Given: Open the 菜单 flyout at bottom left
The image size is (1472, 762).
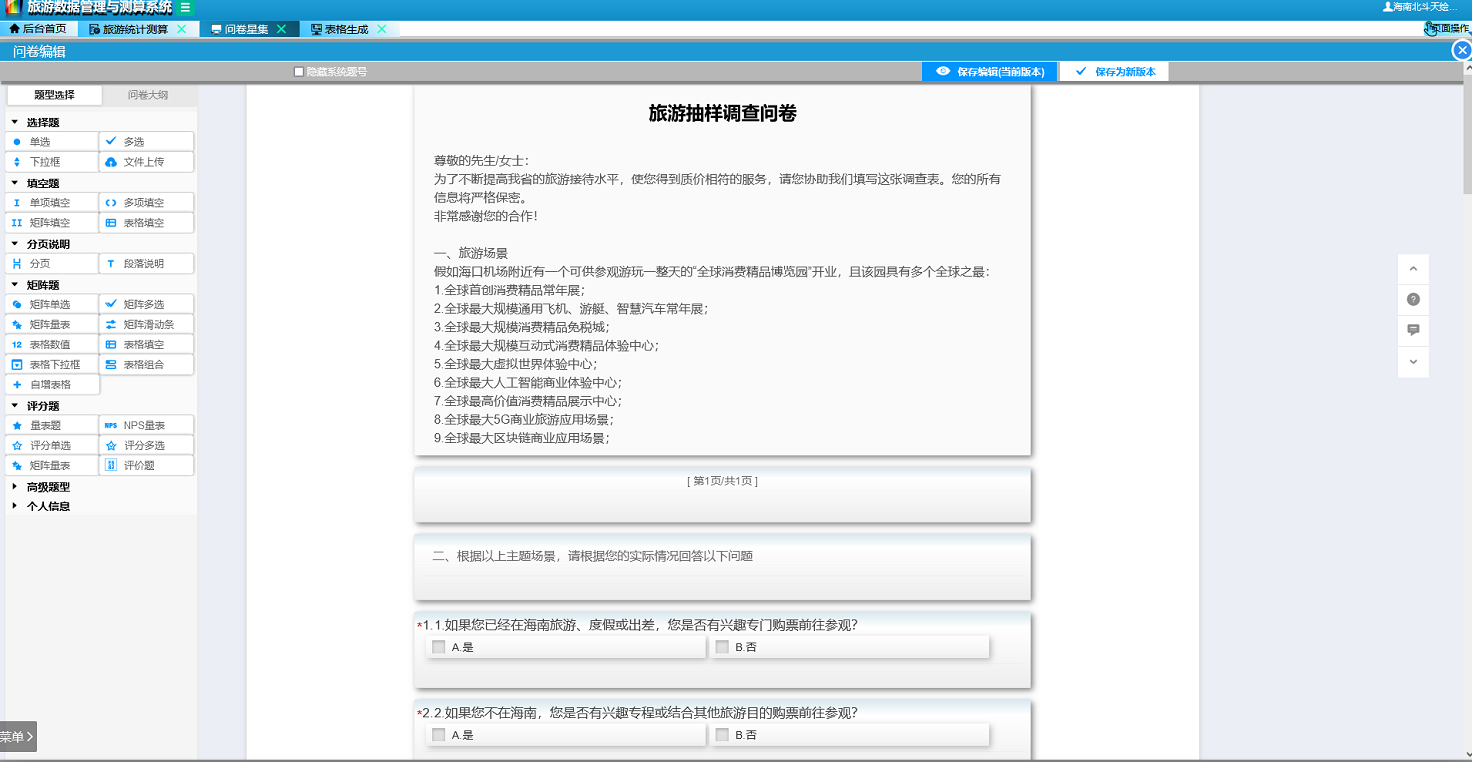Looking at the screenshot, I should point(15,736).
